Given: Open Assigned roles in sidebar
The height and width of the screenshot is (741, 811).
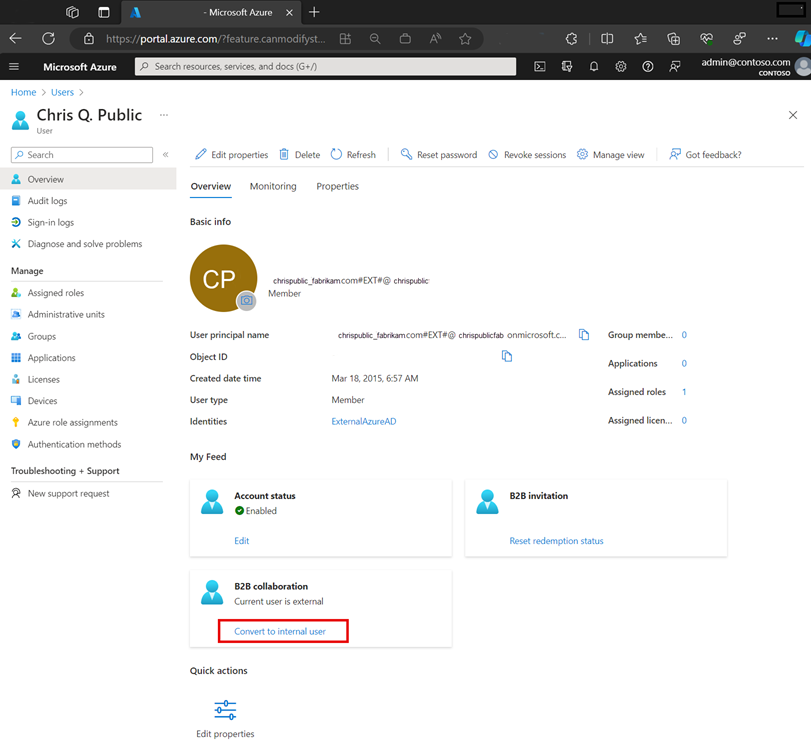Looking at the screenshot, I should click(x=55, y=293).
